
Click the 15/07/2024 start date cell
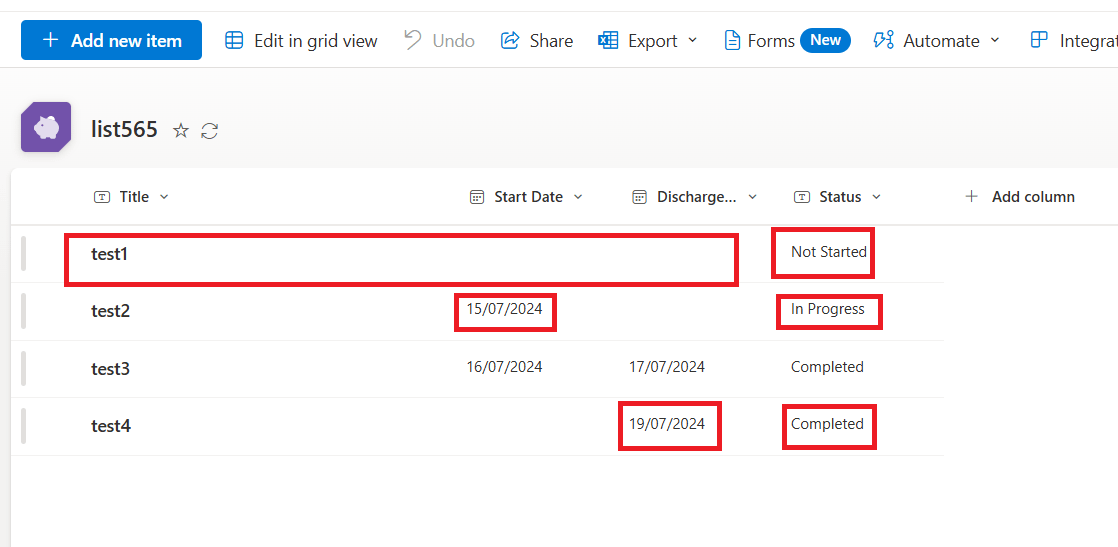504,310
